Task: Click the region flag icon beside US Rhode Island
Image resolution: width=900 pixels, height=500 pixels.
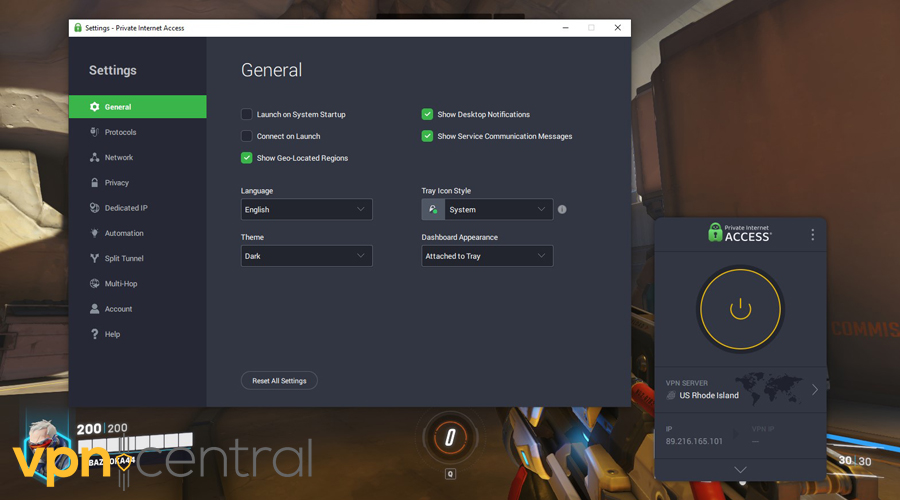Action: click(670, 396)
